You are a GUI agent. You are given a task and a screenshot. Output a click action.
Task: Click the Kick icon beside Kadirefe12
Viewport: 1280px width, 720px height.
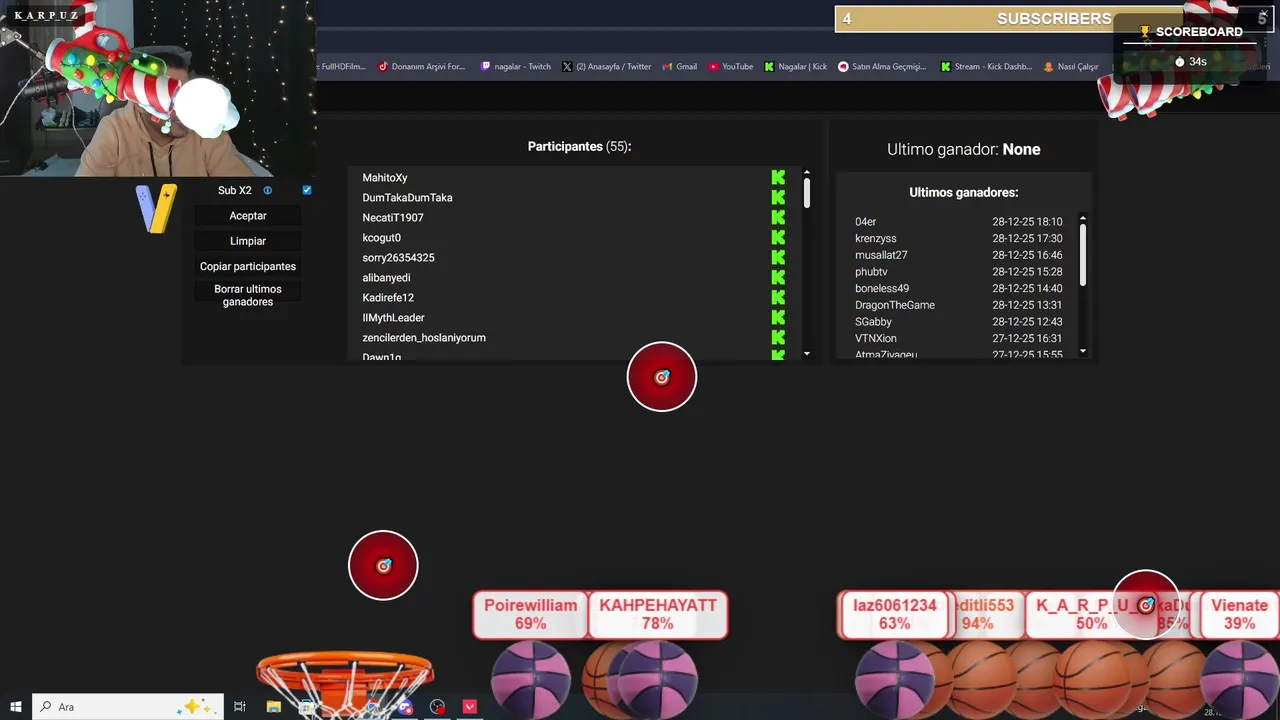pos(778,297)
